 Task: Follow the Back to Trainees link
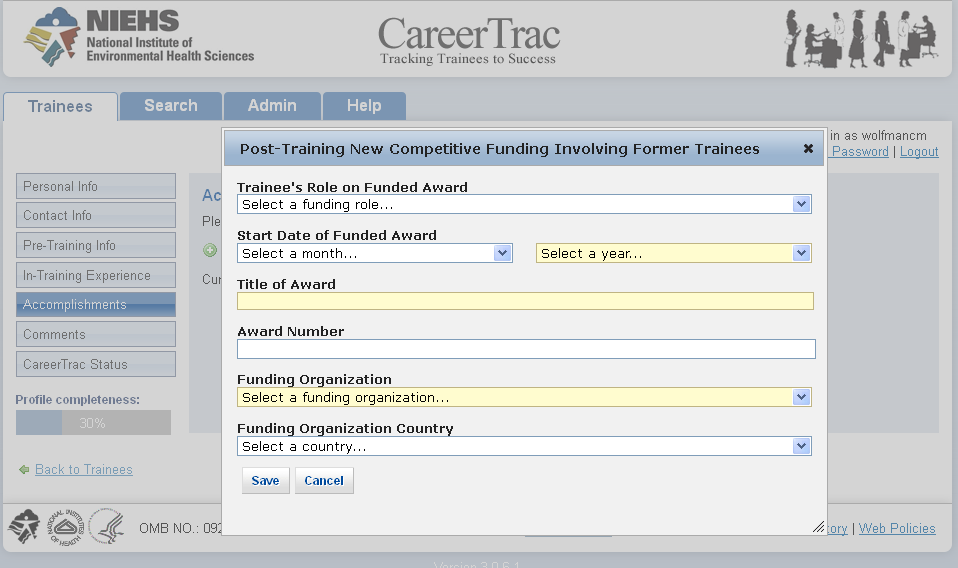84,470
